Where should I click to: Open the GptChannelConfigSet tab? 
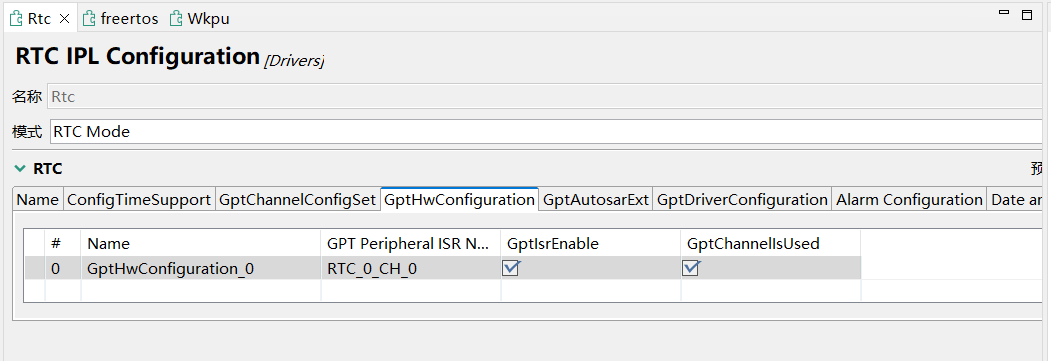[298, 200]
